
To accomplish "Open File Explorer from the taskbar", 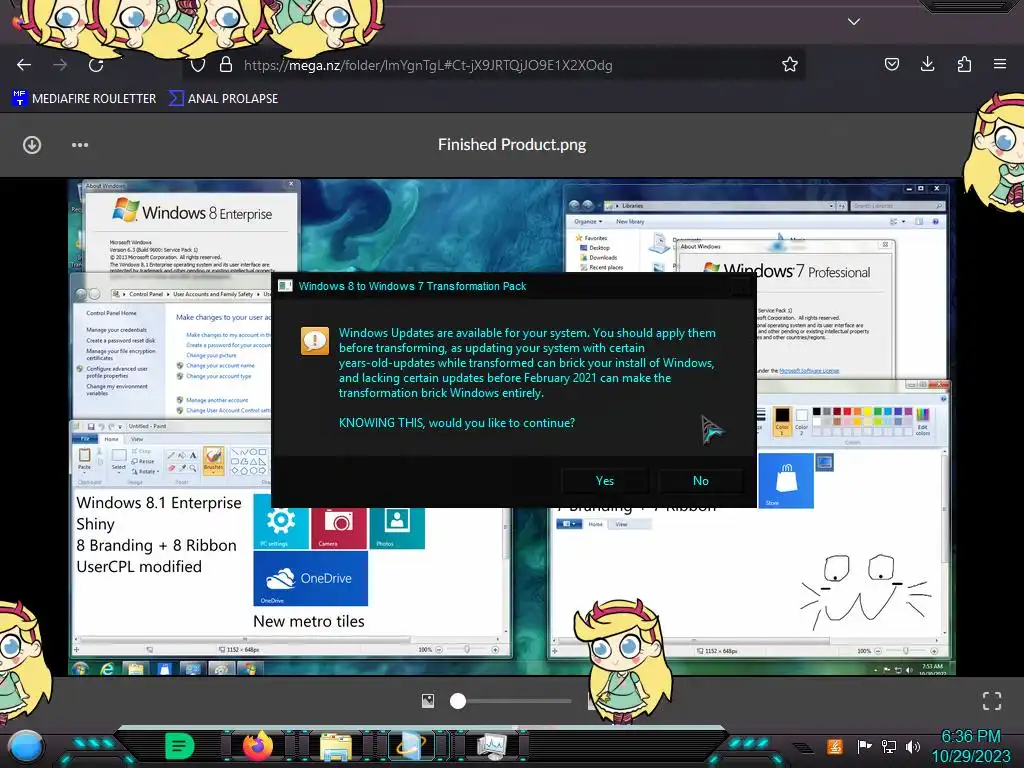I will tap(336, 746).
